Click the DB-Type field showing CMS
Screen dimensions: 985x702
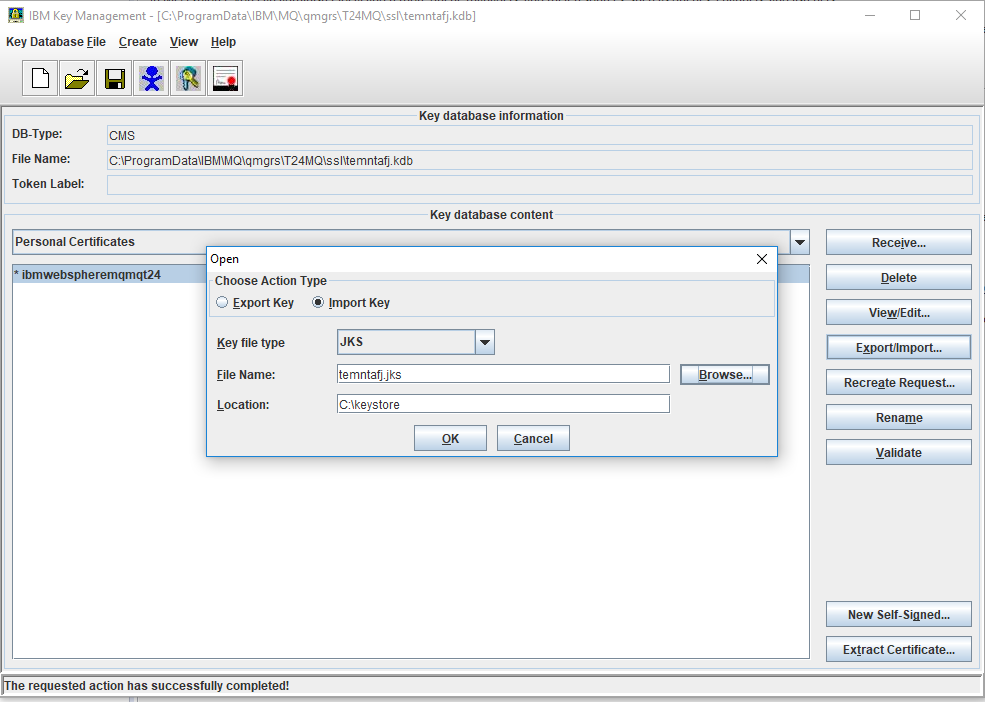click(x=540, y=135)
